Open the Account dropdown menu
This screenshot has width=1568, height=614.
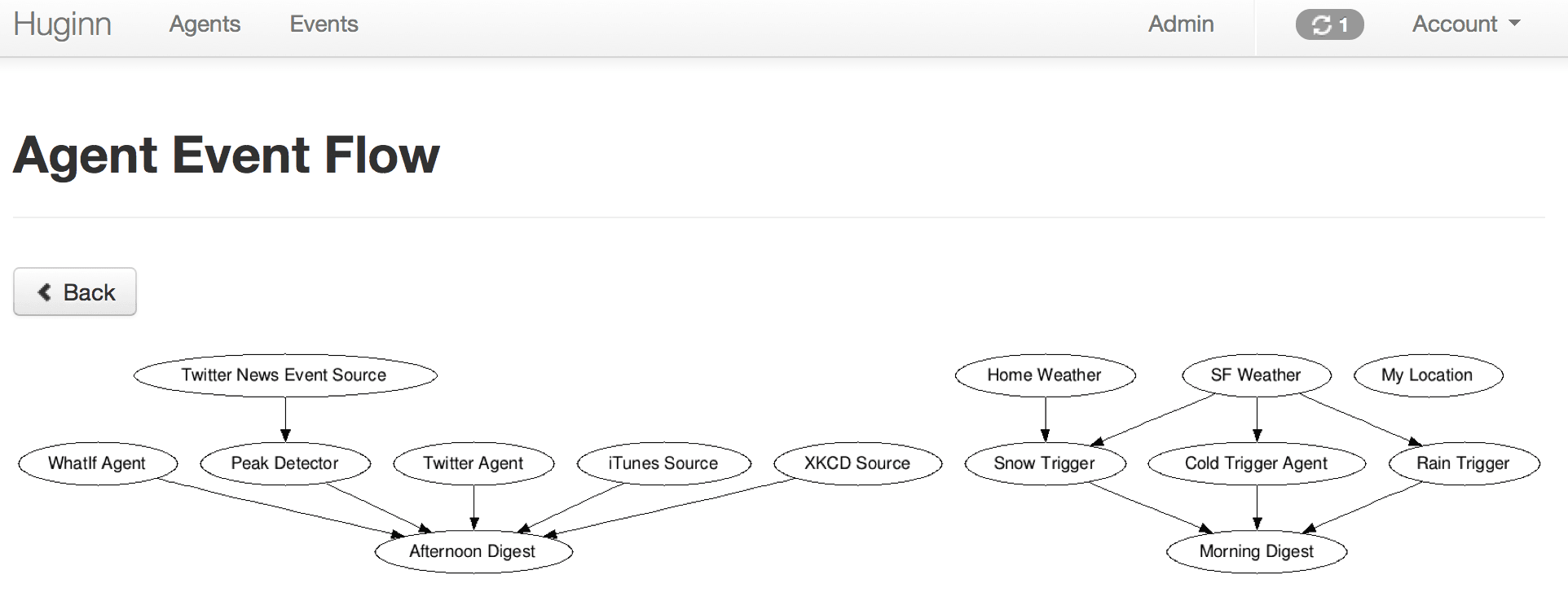pos(1465,24)
